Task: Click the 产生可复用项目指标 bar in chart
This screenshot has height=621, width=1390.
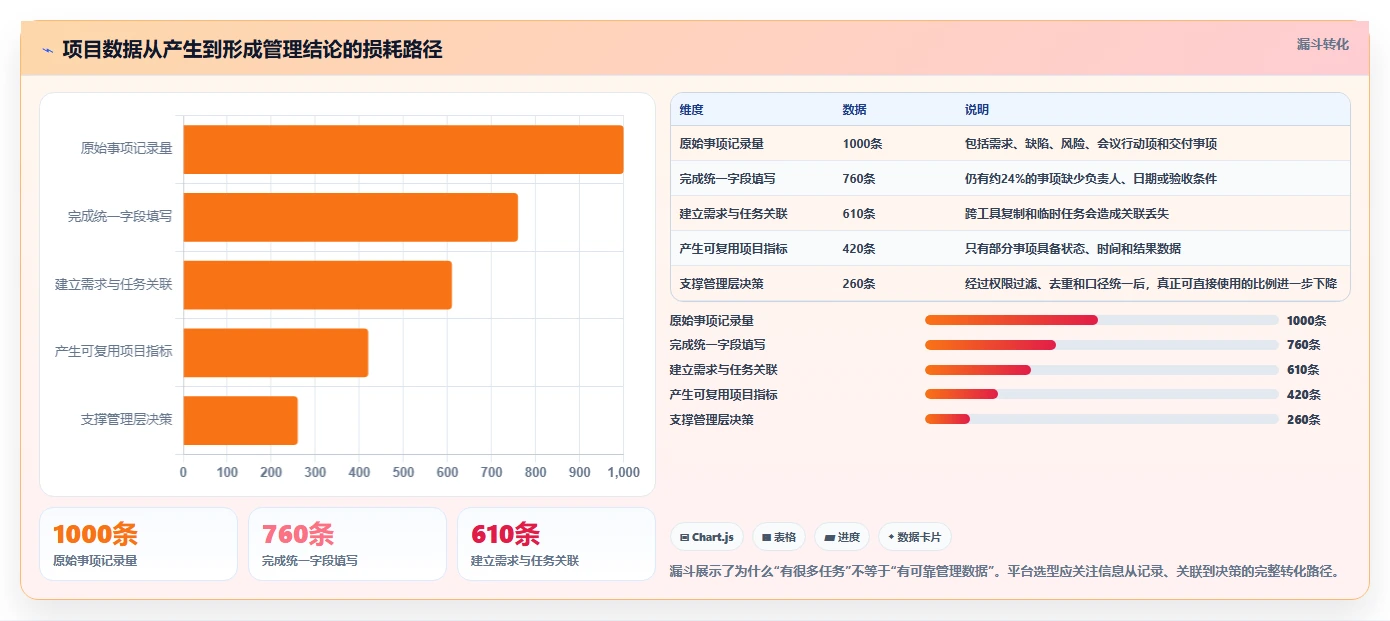Action: 275,353
